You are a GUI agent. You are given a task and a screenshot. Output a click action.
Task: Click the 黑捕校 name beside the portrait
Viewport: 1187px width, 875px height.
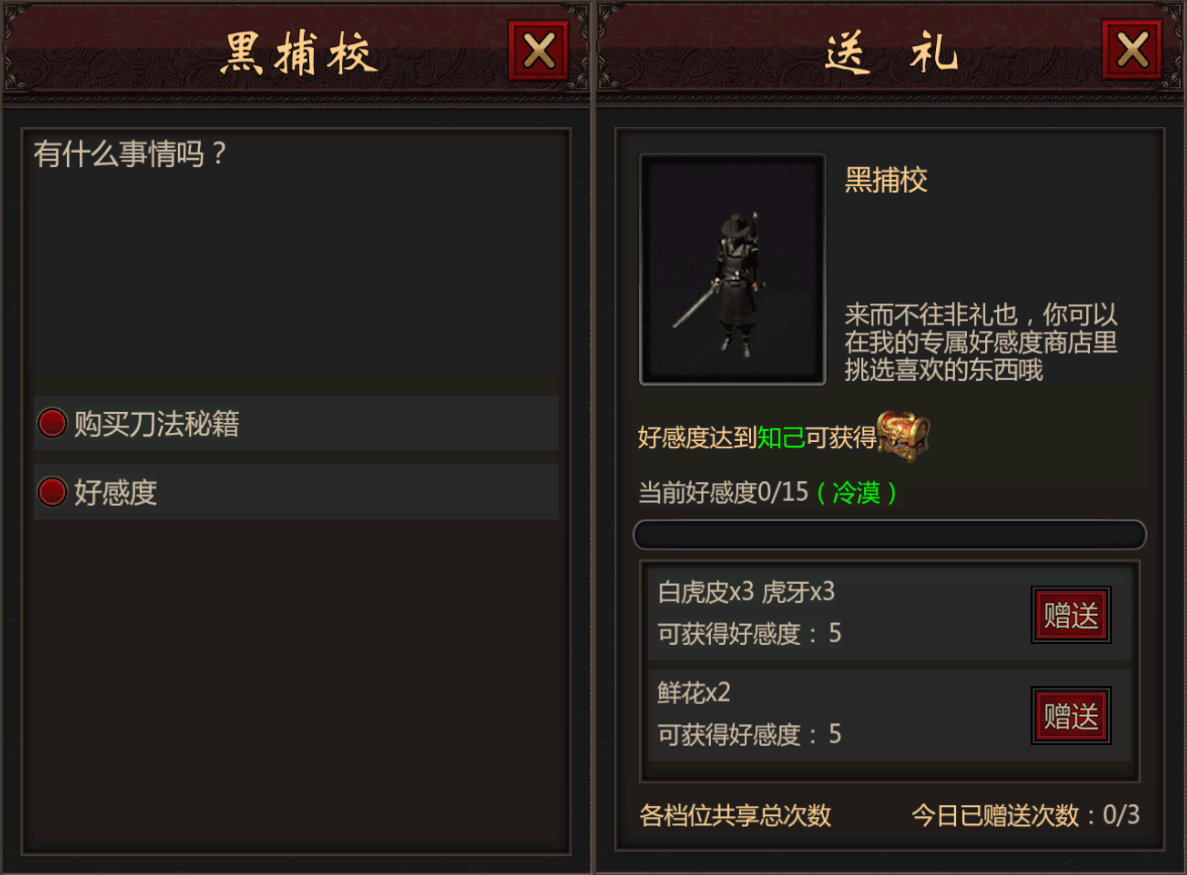click(886, 180)
